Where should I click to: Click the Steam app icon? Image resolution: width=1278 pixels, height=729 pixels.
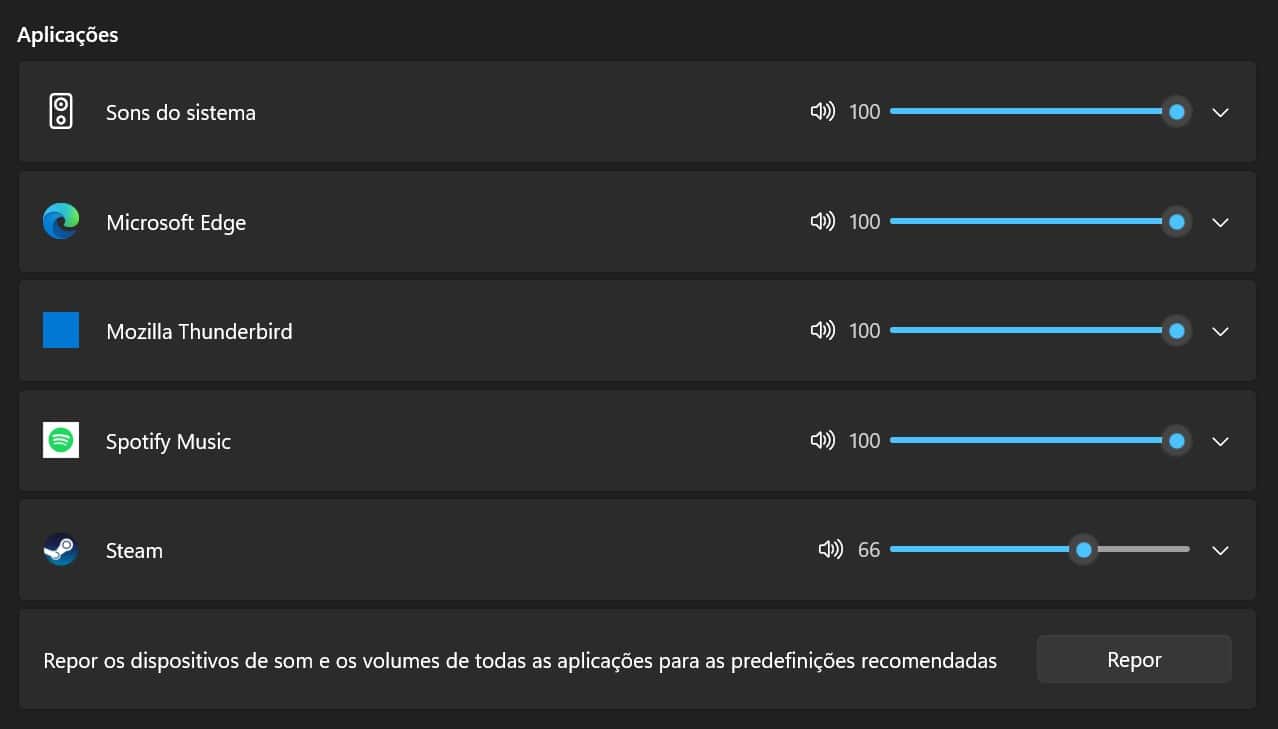[x=61, y=550]
